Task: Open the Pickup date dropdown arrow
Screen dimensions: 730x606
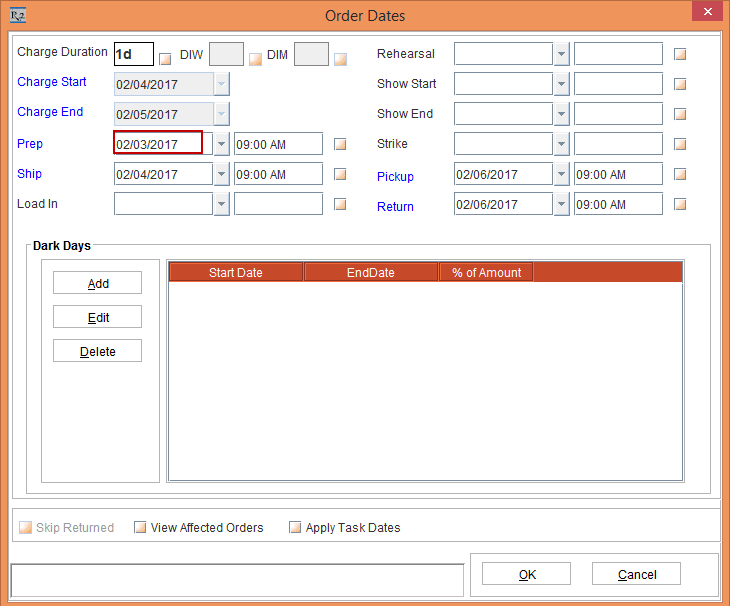Action: [562, 174]
